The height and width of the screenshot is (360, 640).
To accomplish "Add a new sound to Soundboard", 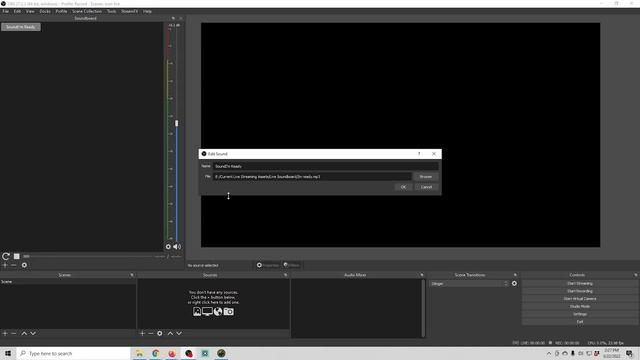I will (x=5, y=265).
